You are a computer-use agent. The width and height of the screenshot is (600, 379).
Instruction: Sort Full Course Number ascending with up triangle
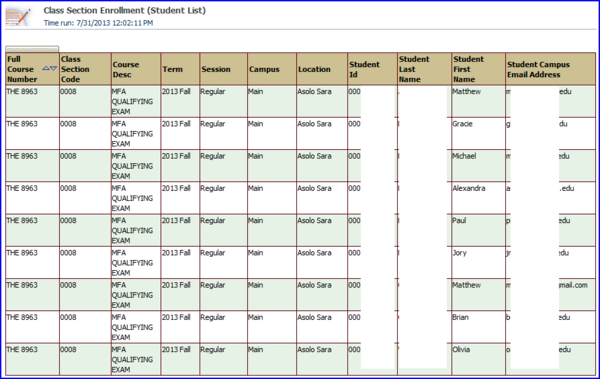46,69
